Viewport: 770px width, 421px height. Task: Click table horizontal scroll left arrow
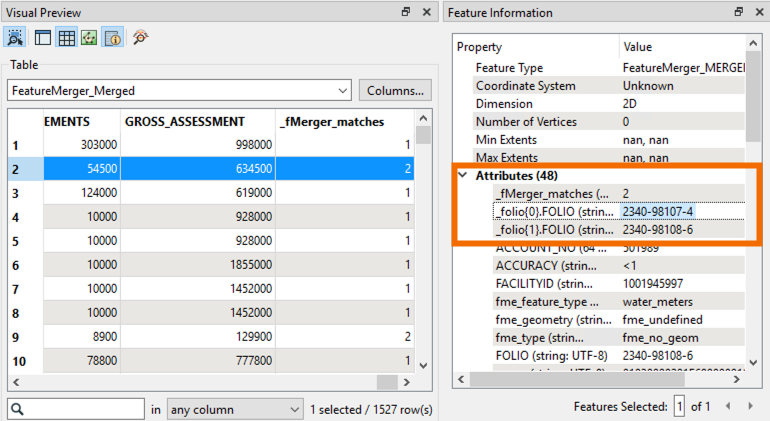point(16,382)
